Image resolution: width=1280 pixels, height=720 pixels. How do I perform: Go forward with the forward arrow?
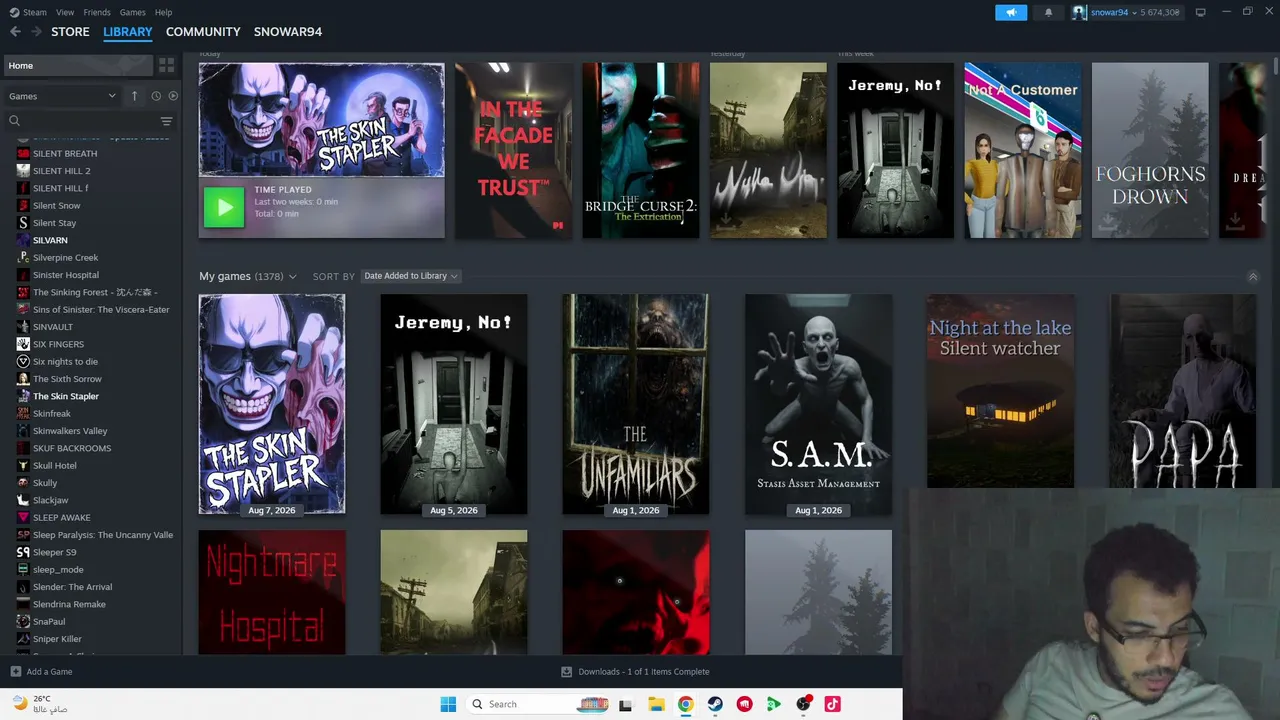coord(37,32)
